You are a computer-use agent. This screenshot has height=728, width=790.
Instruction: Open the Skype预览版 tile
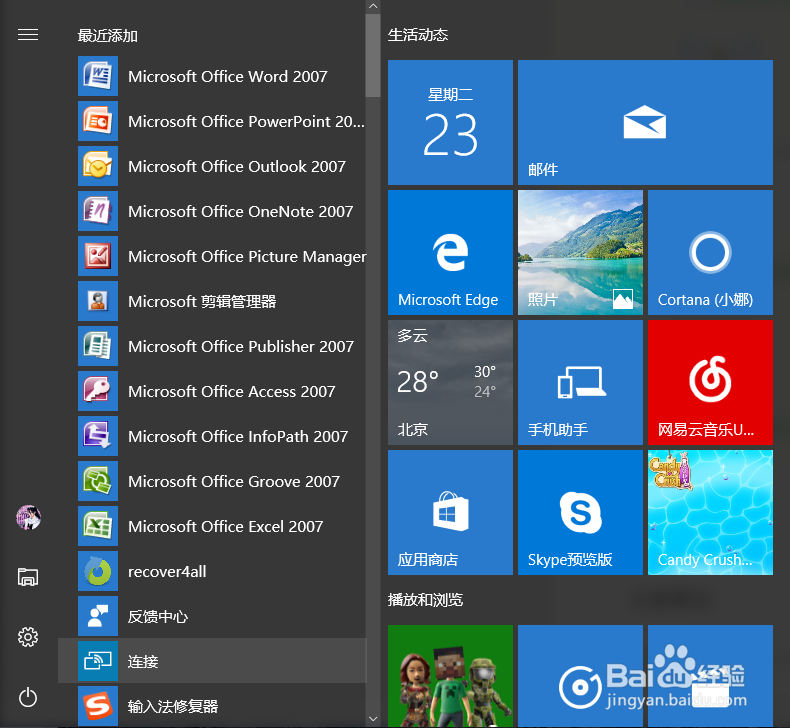click(x=580, y=512)
